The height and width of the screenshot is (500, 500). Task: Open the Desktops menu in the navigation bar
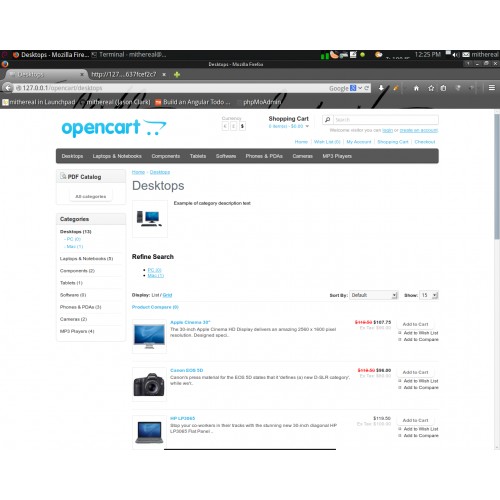click(72, 156)
